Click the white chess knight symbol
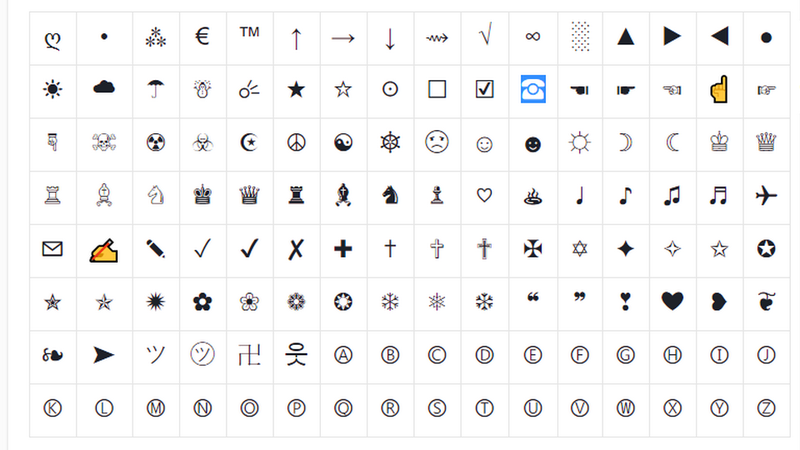This screenshot has height=450, width=800. tap(156, 195)
